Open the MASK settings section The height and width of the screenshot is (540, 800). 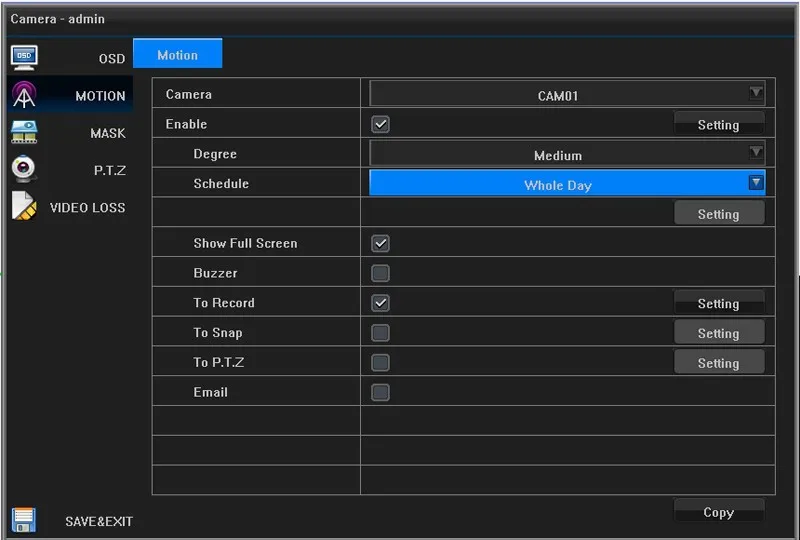[x=108, y=133]
